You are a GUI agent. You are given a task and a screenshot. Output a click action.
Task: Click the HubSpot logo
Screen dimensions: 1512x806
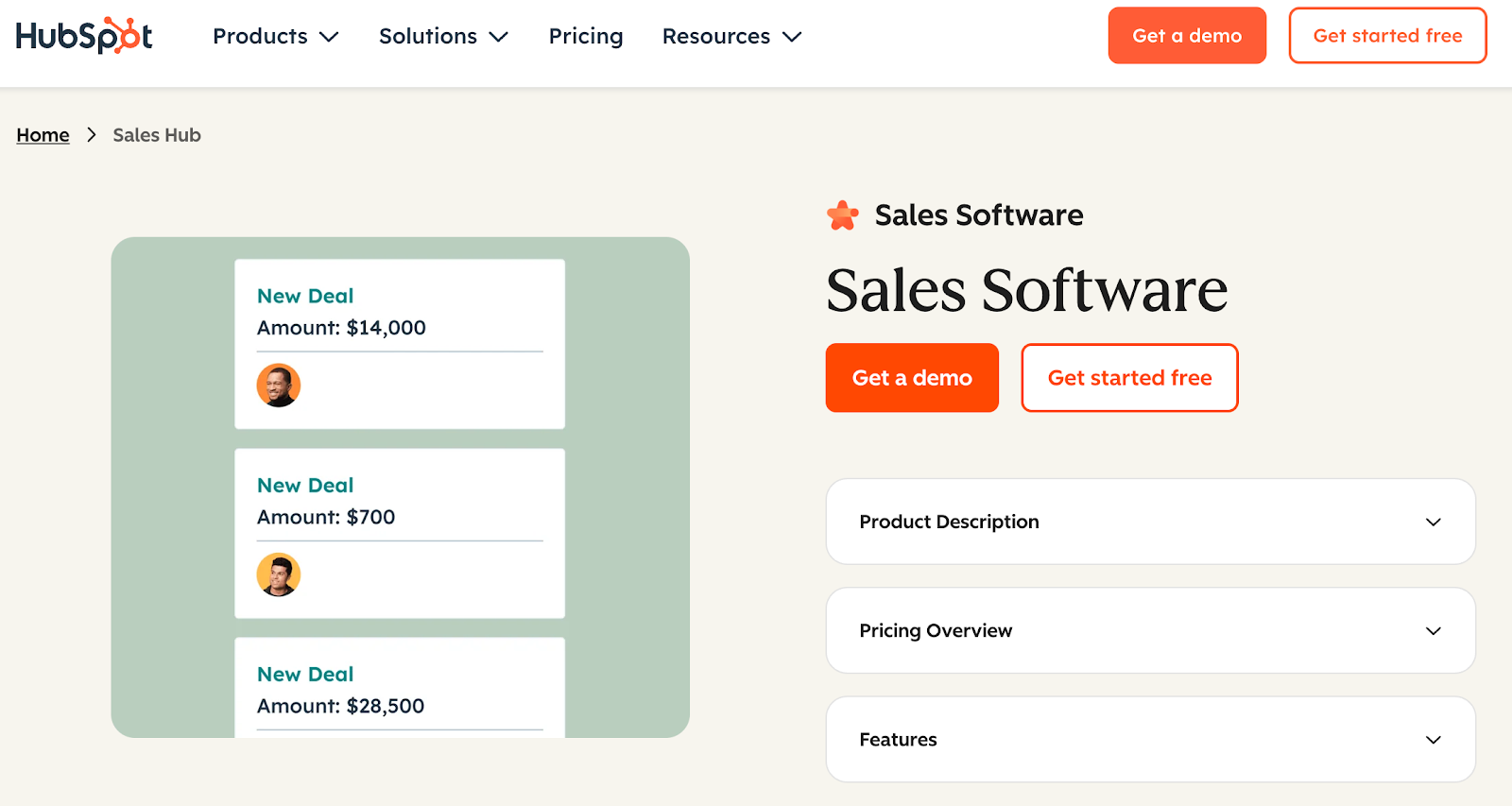pyautogui.click(x=84, y=36)
